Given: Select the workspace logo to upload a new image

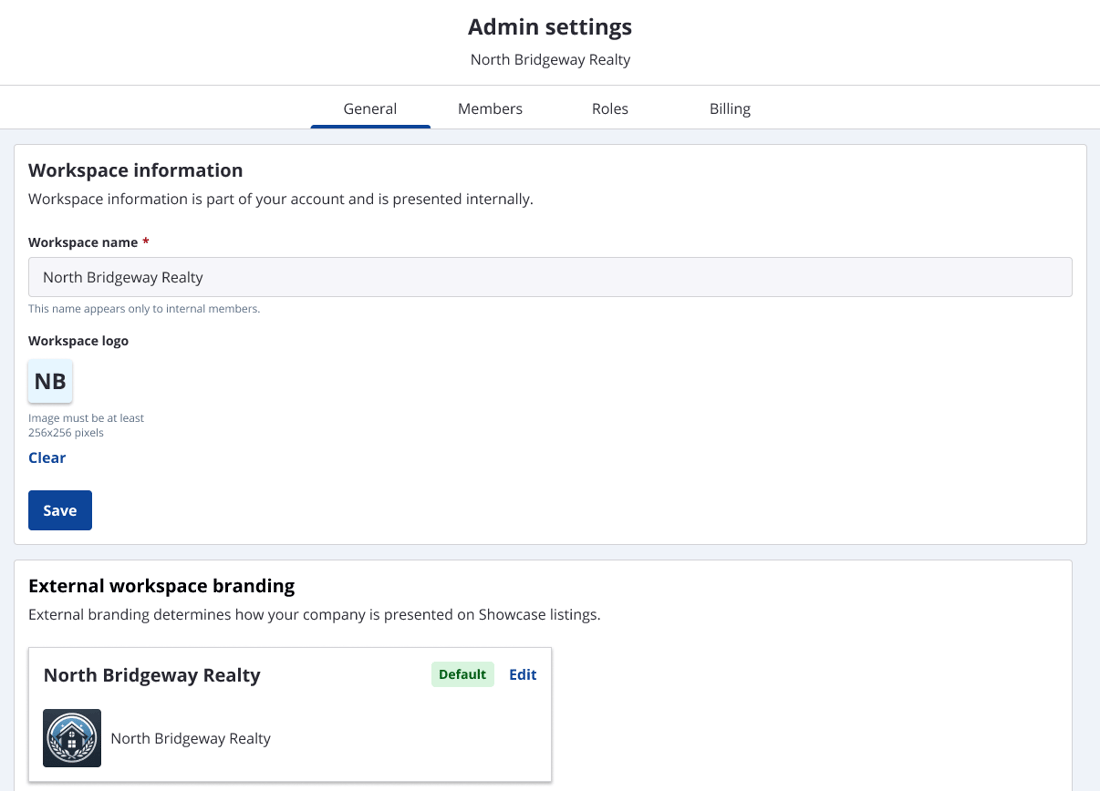Looking at the screenshot, I should pyautogui.click(x=49, y=381).
